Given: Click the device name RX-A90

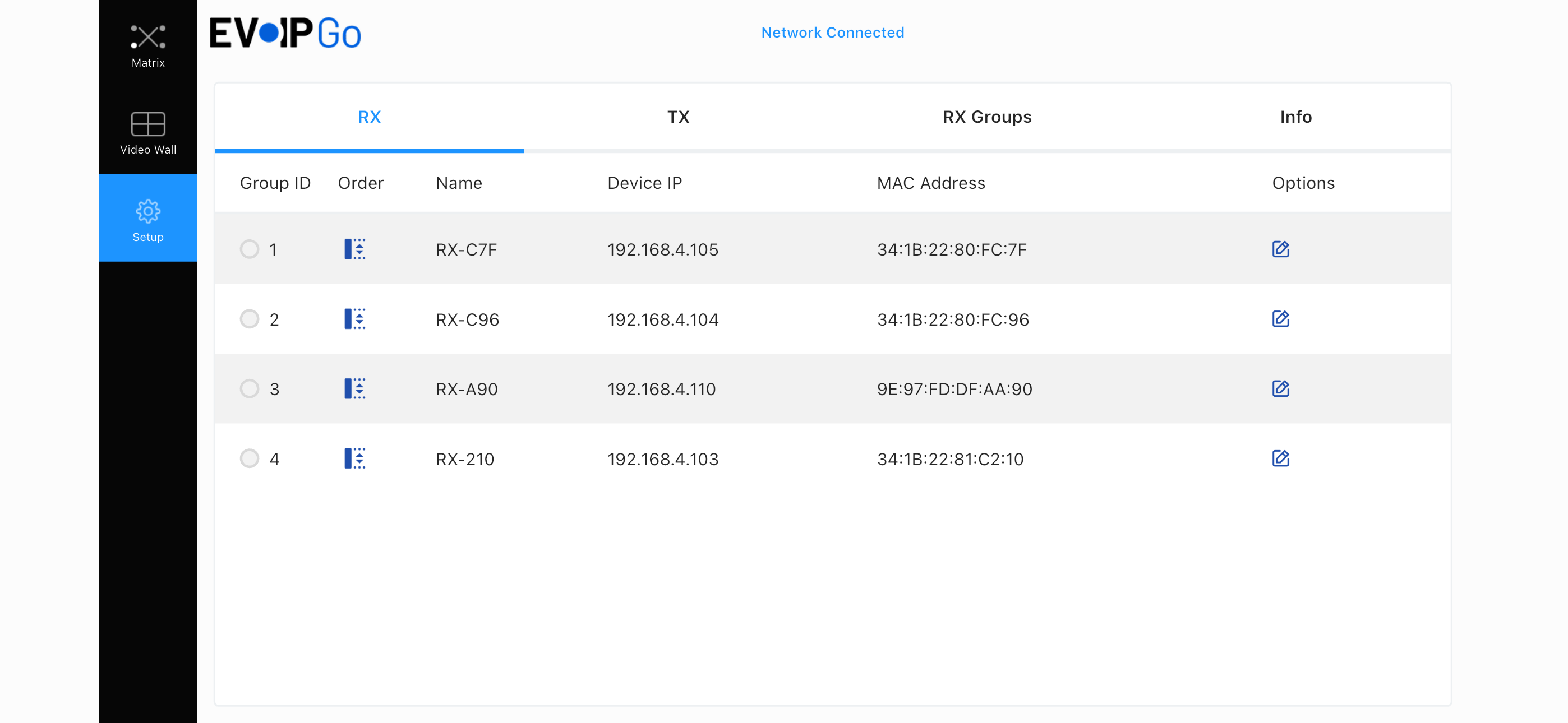Looking at the screenshot, I should click(x=467, y=389).
